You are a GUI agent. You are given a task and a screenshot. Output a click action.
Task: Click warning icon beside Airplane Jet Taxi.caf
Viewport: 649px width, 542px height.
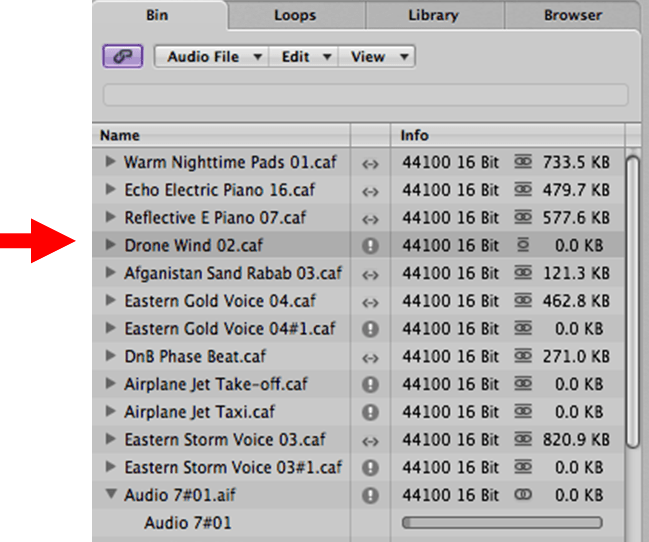click(370, 412)
